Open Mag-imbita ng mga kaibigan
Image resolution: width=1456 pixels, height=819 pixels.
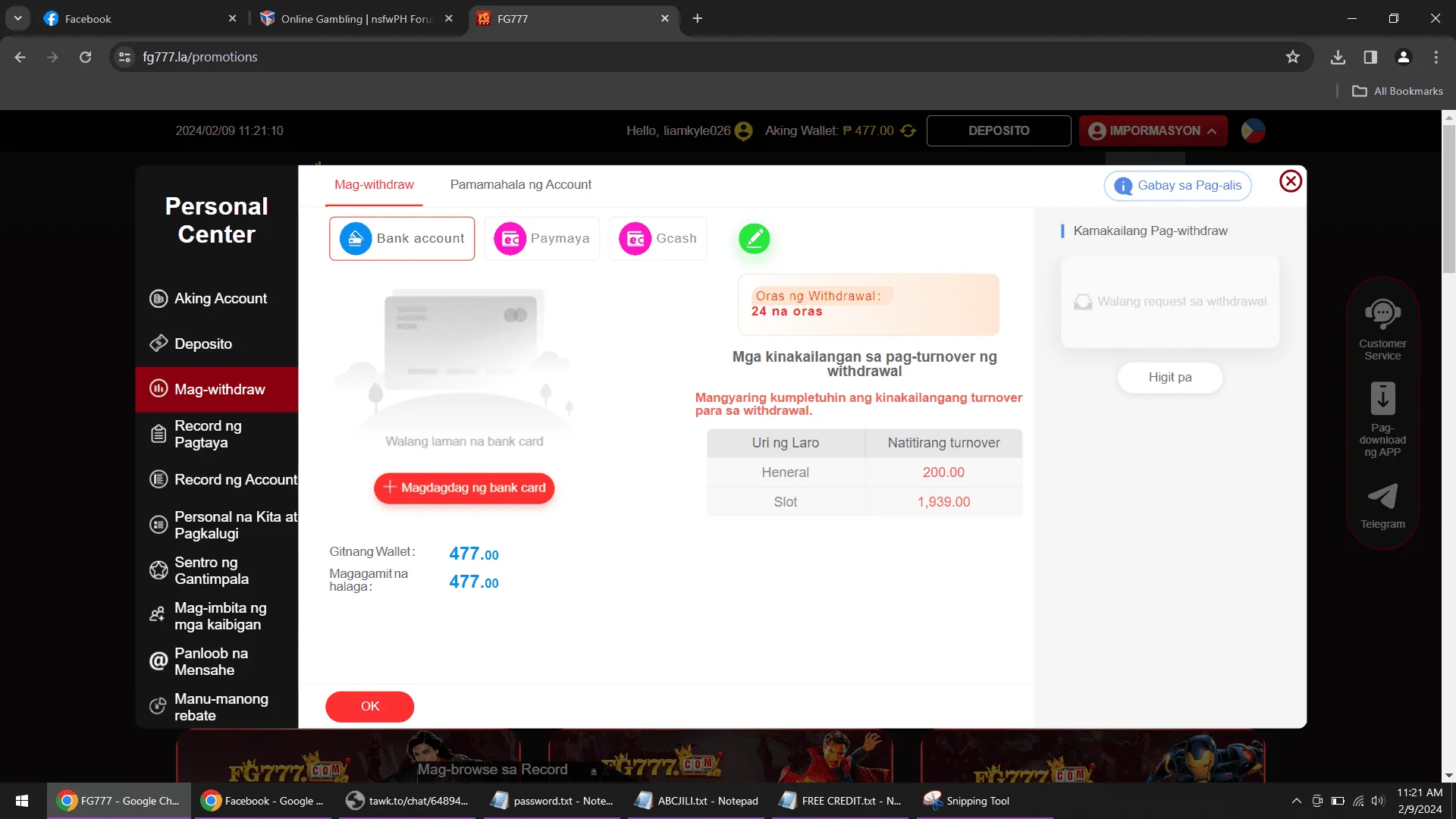tap(217, 616)
